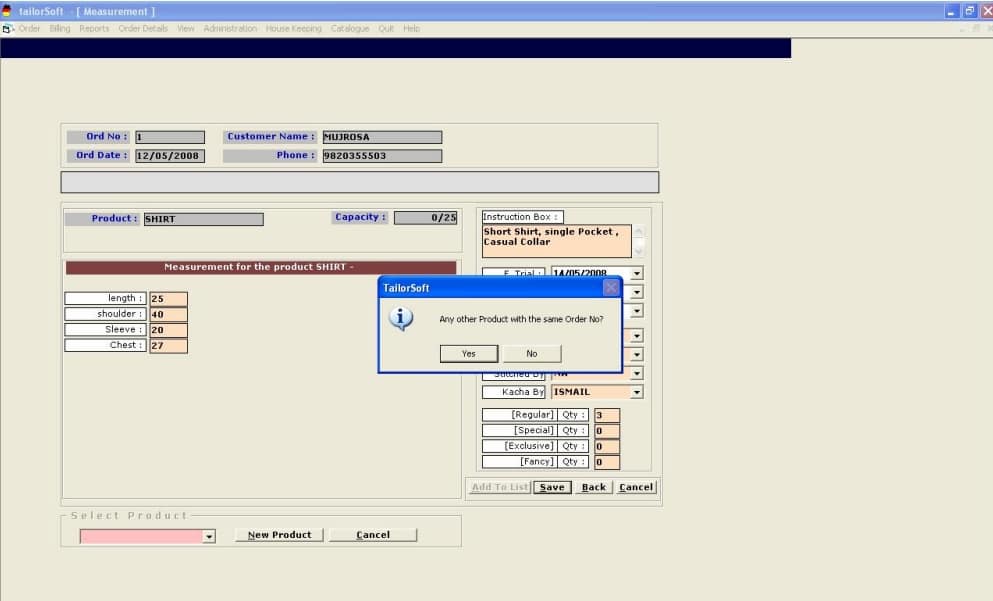Open the Catalogue menu
This screenshot has height=601, width=993.
350,29
